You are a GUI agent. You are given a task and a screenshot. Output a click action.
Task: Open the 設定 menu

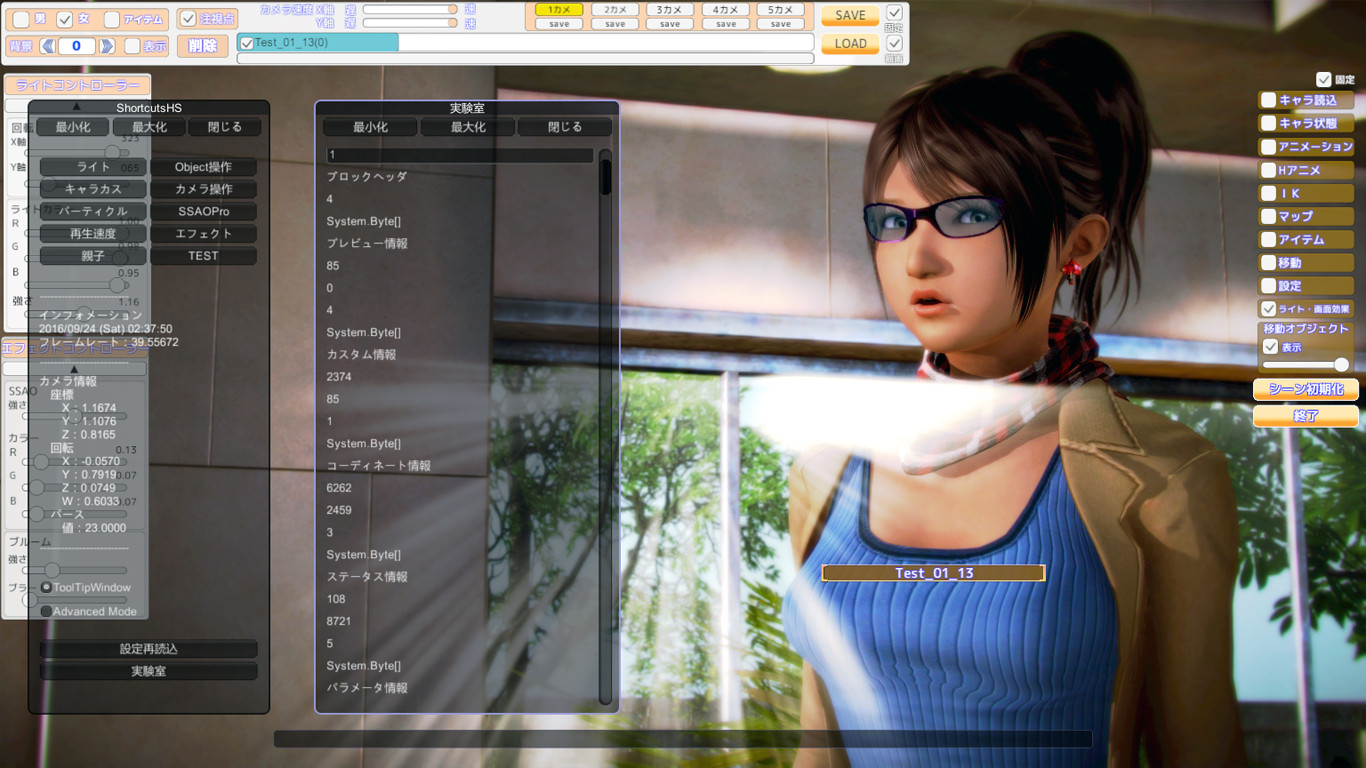point(1306,286)
